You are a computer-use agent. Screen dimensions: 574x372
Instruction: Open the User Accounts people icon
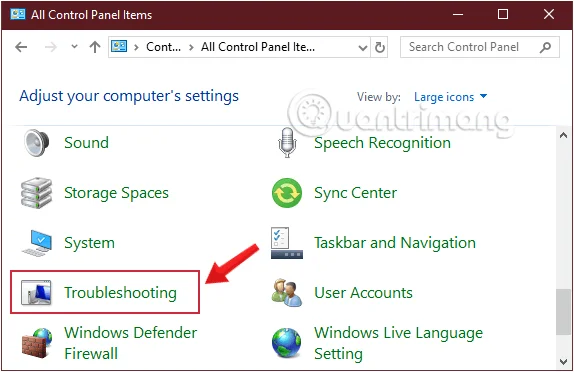287,293
